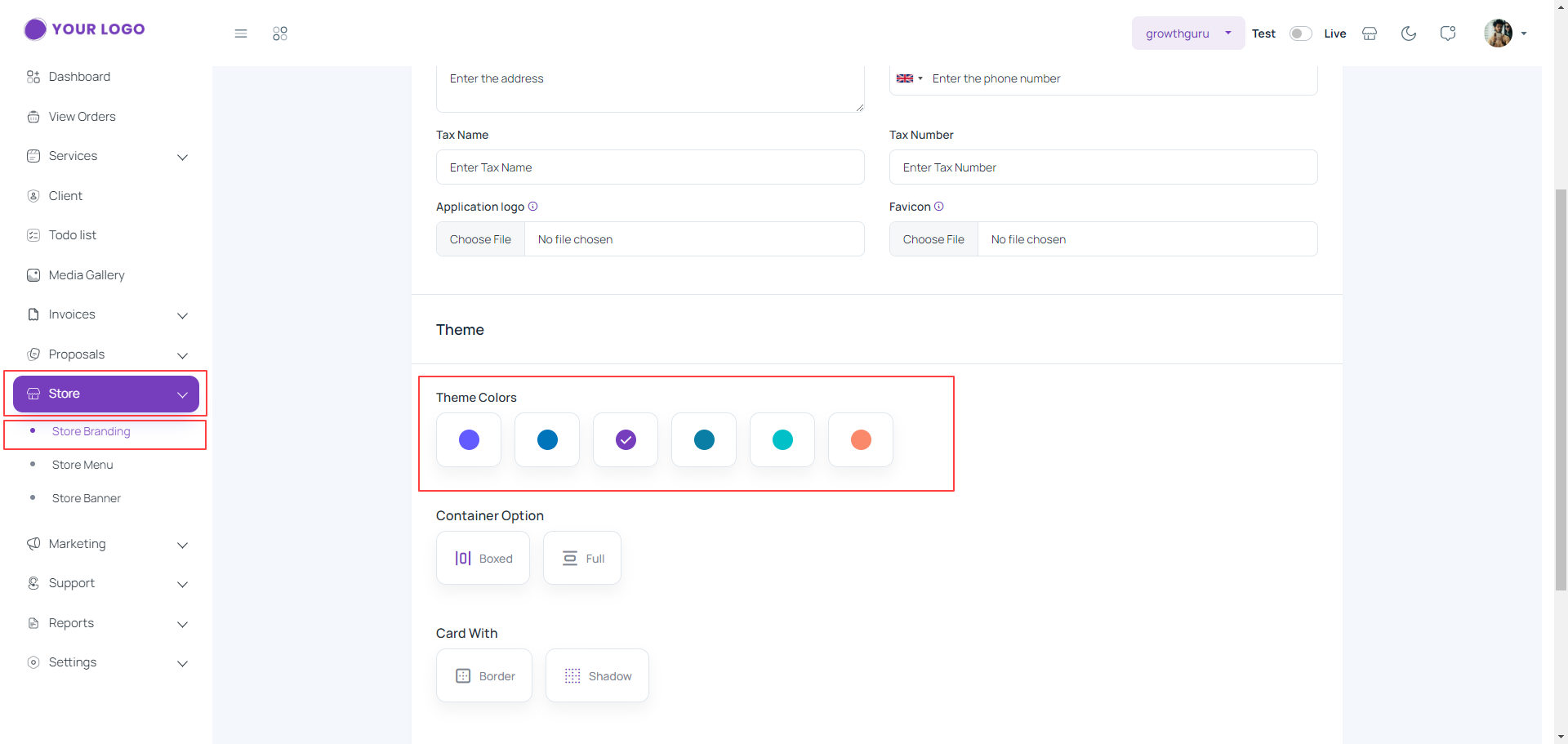Enable dark mode with the moon icon

point(1409,33)
